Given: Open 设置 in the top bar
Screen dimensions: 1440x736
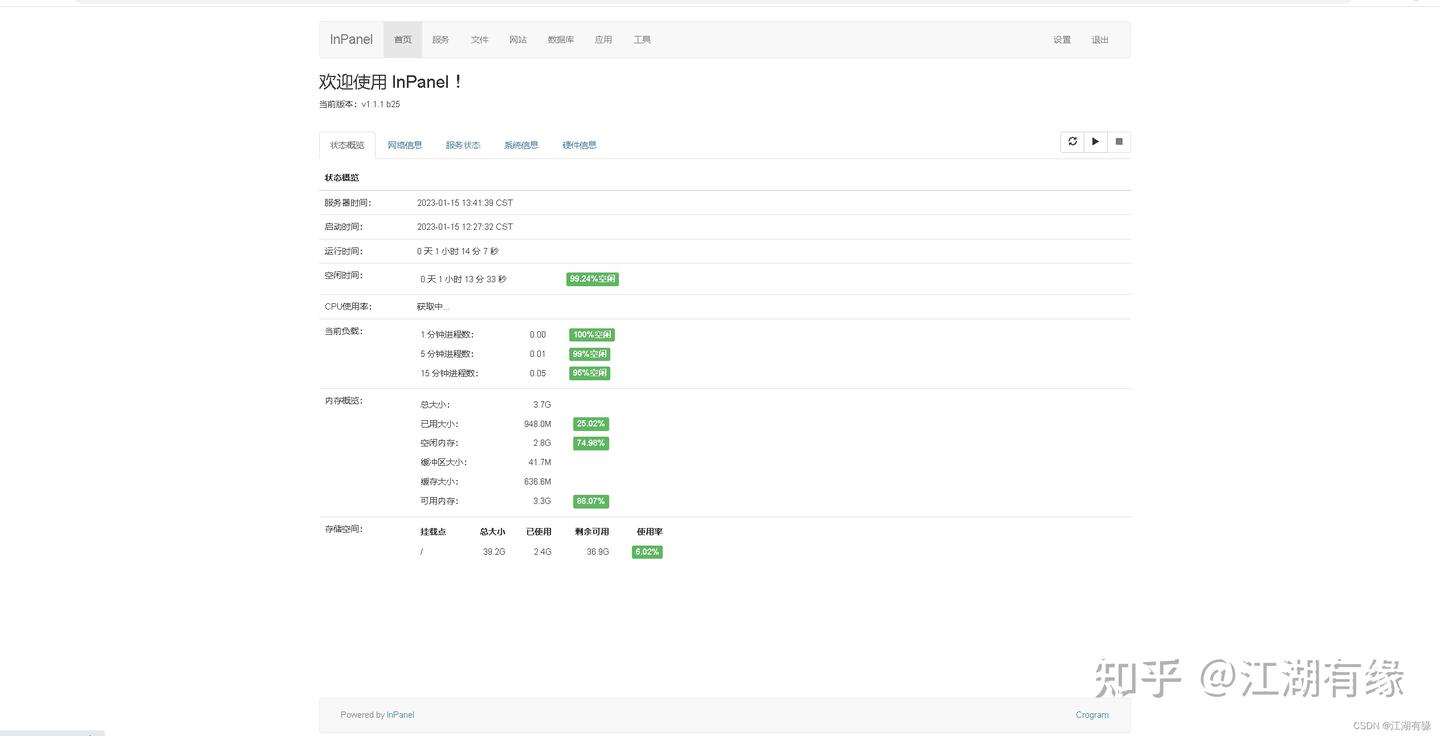Looking at the screenshot, I should [x=1062, y=40].
